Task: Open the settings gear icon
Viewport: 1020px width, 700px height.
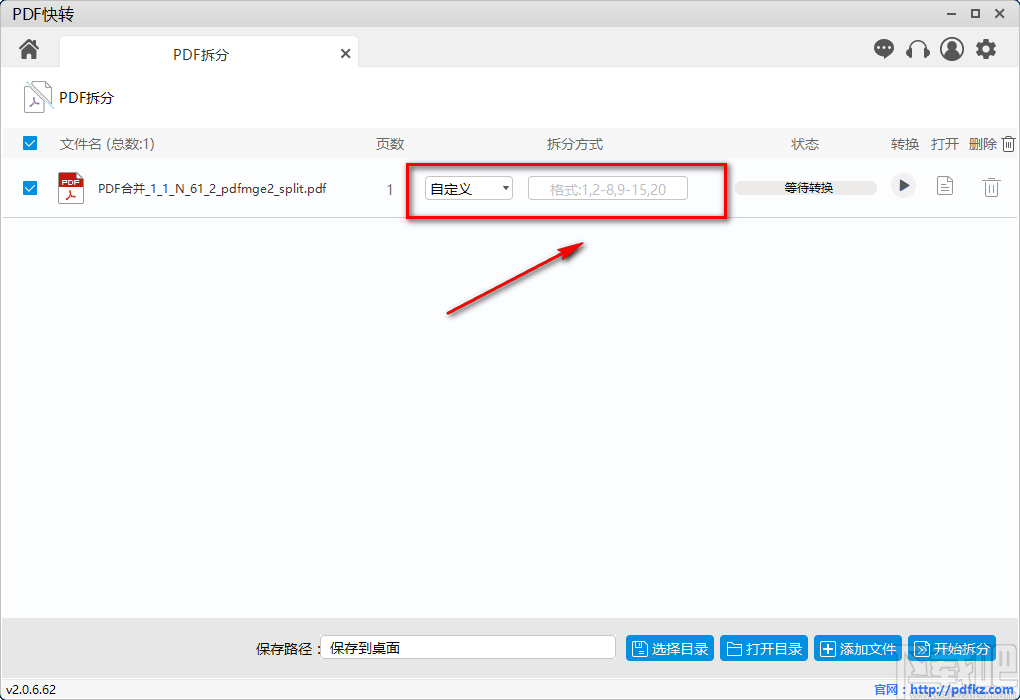Action: [986, 48]
